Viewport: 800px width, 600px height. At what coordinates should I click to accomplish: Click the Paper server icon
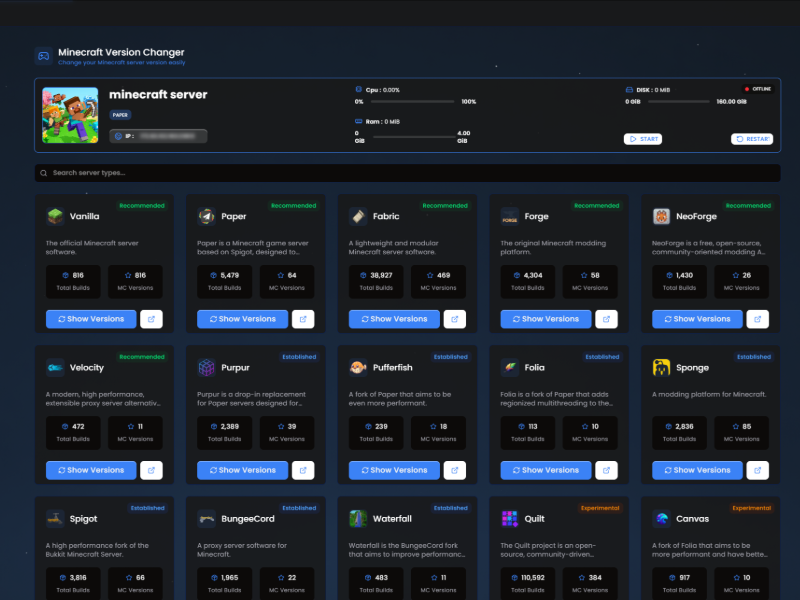(207, 216)
